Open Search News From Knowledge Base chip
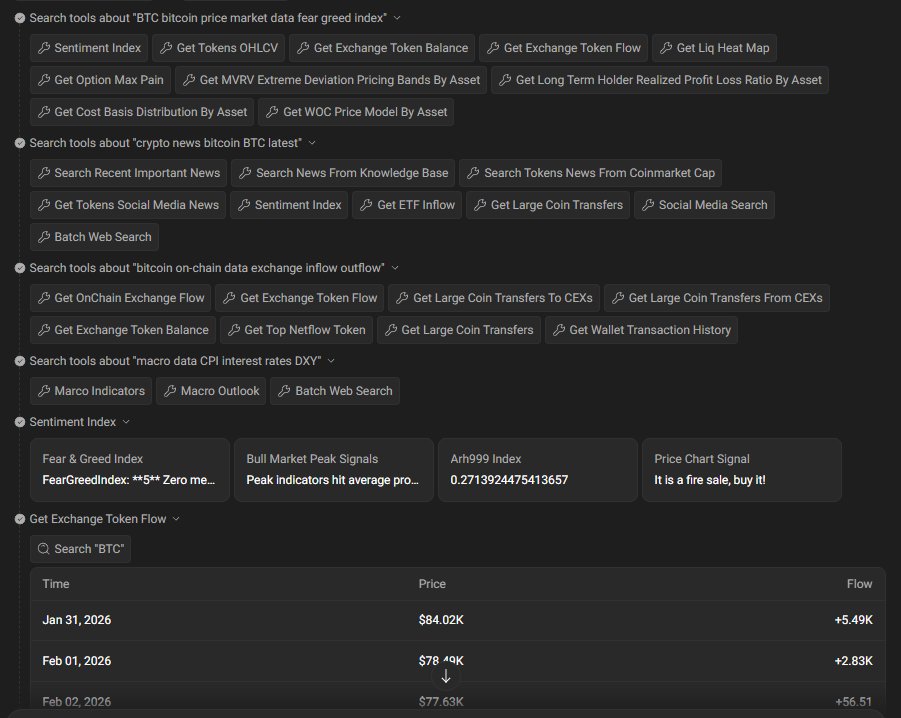The image size is (901, 718). 343,173
